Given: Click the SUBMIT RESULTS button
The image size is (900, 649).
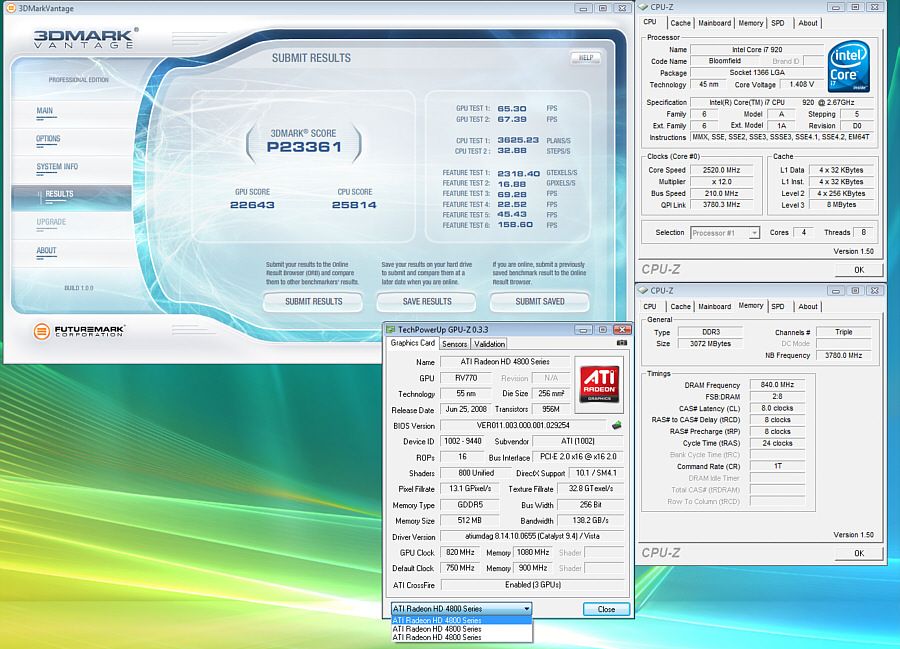Looking at the screenshot, I should coord(313,301).
